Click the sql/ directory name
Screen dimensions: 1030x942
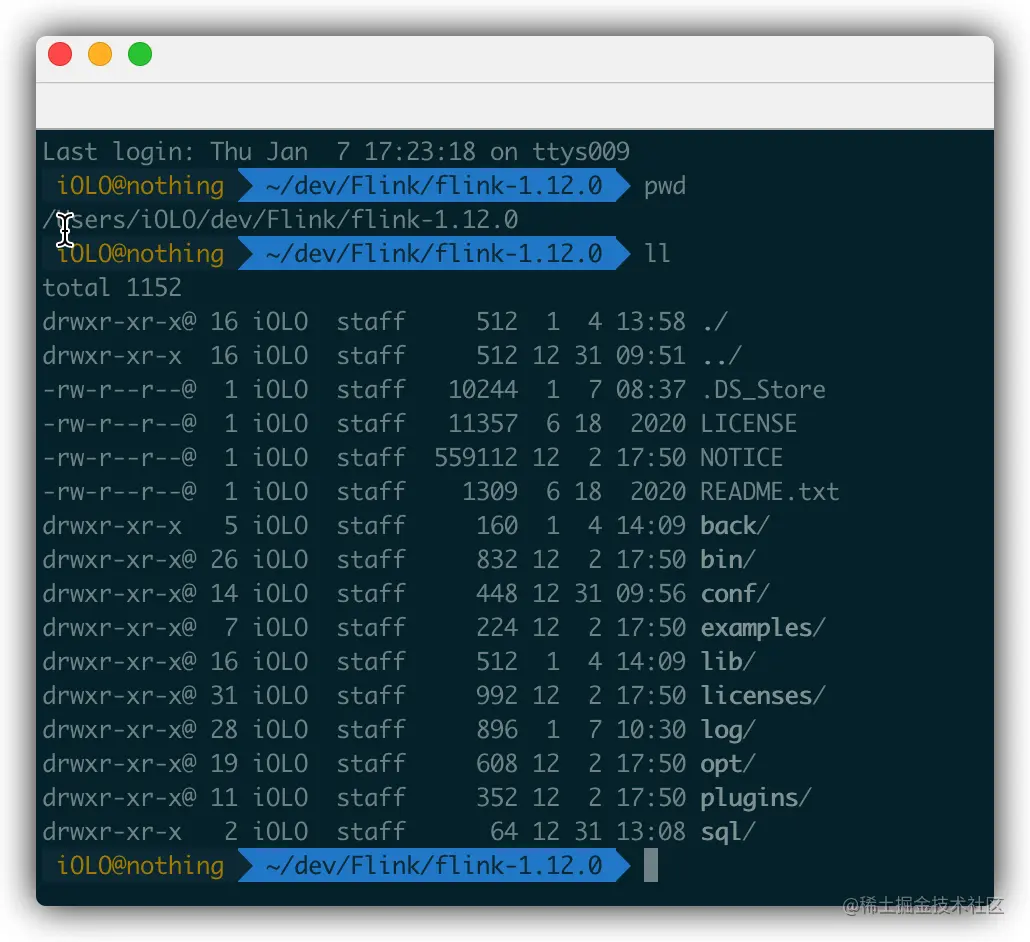tap(728, 833)
